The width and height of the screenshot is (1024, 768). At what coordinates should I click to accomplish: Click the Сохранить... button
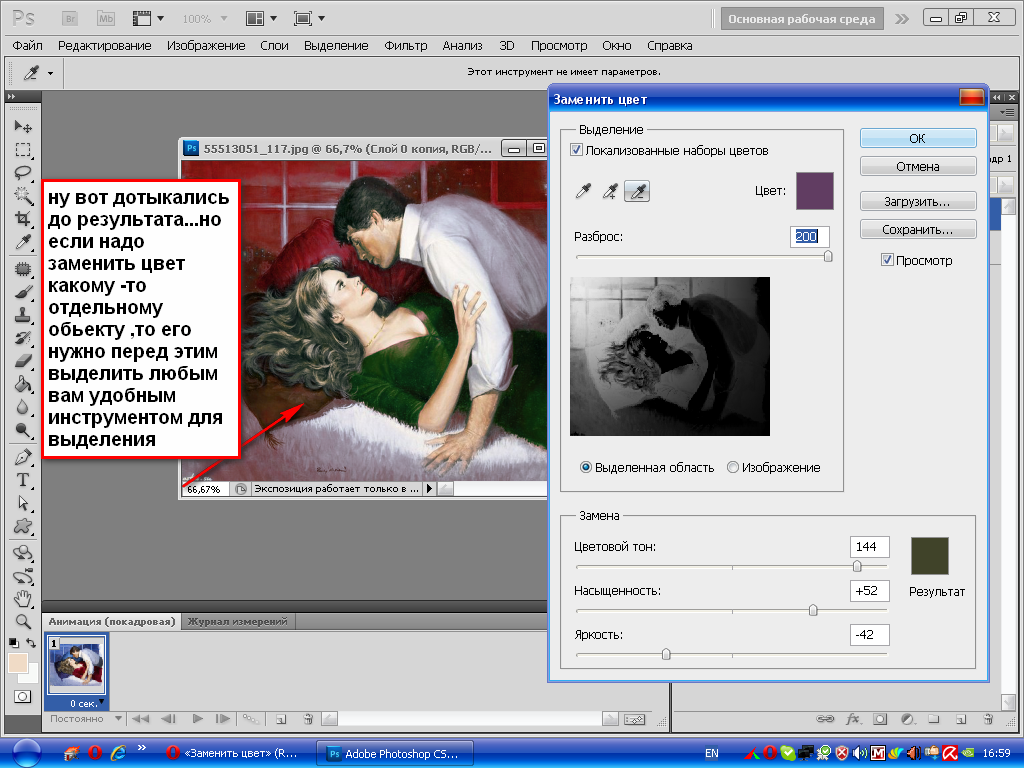coord(918,229)
